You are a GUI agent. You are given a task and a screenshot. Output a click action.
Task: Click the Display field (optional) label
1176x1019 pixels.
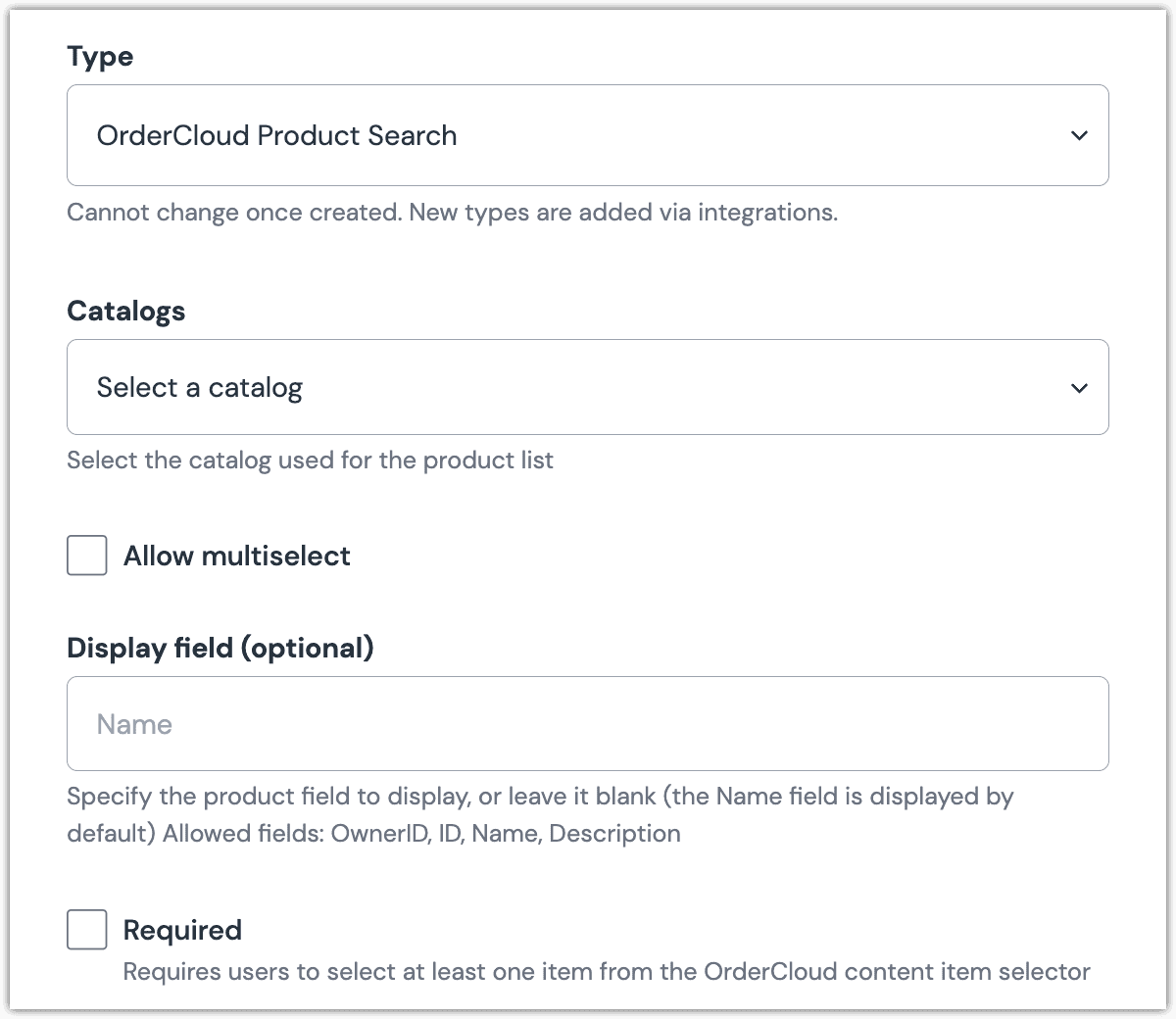220,648
